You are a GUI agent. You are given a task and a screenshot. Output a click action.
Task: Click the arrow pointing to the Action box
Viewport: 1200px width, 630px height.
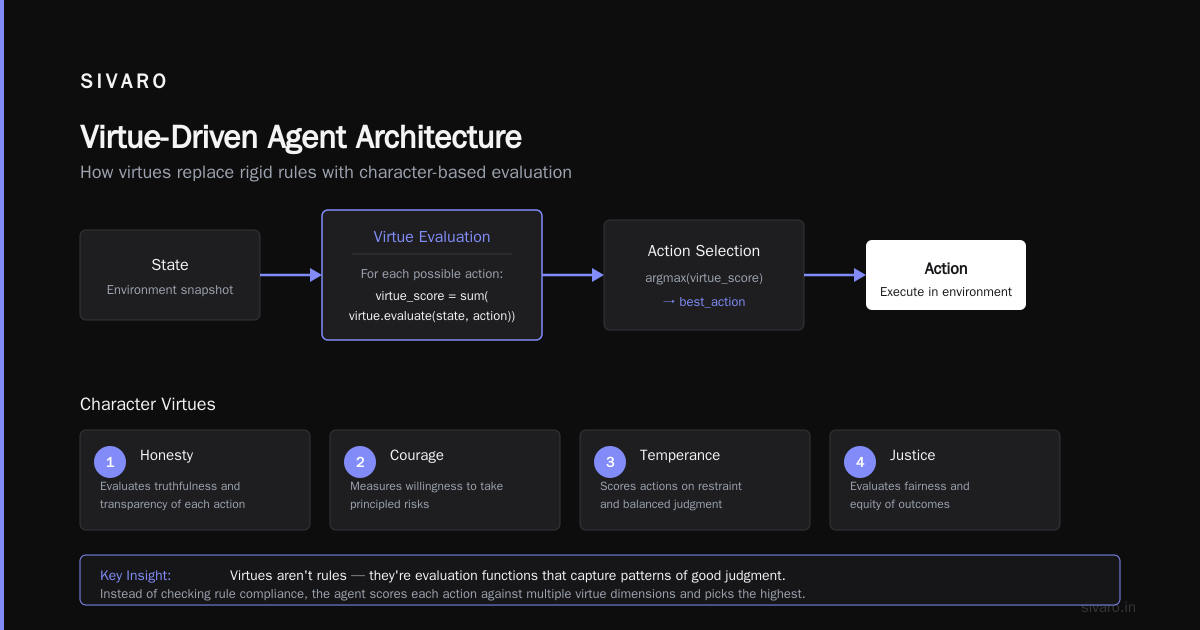coord(835,275)
